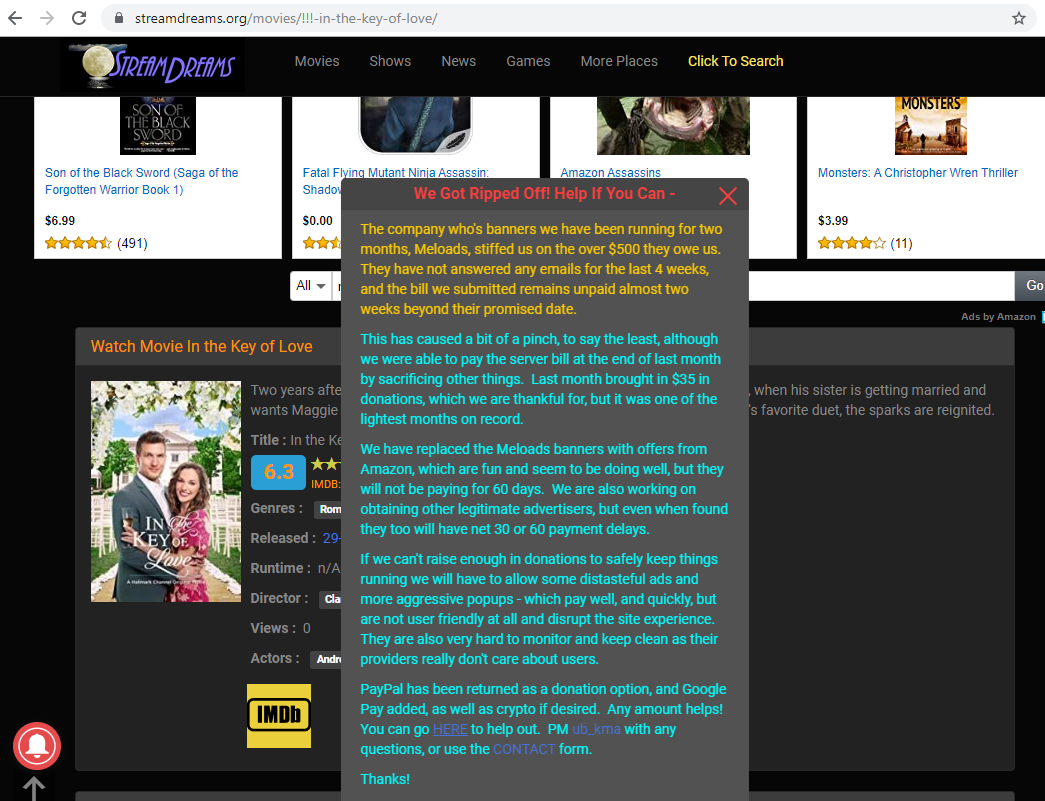Image resolution: width=1045 pixels, height=801 pixels.
Task: Click the address bar URL field
Action: pyautogui.click(x=560, y=18)
